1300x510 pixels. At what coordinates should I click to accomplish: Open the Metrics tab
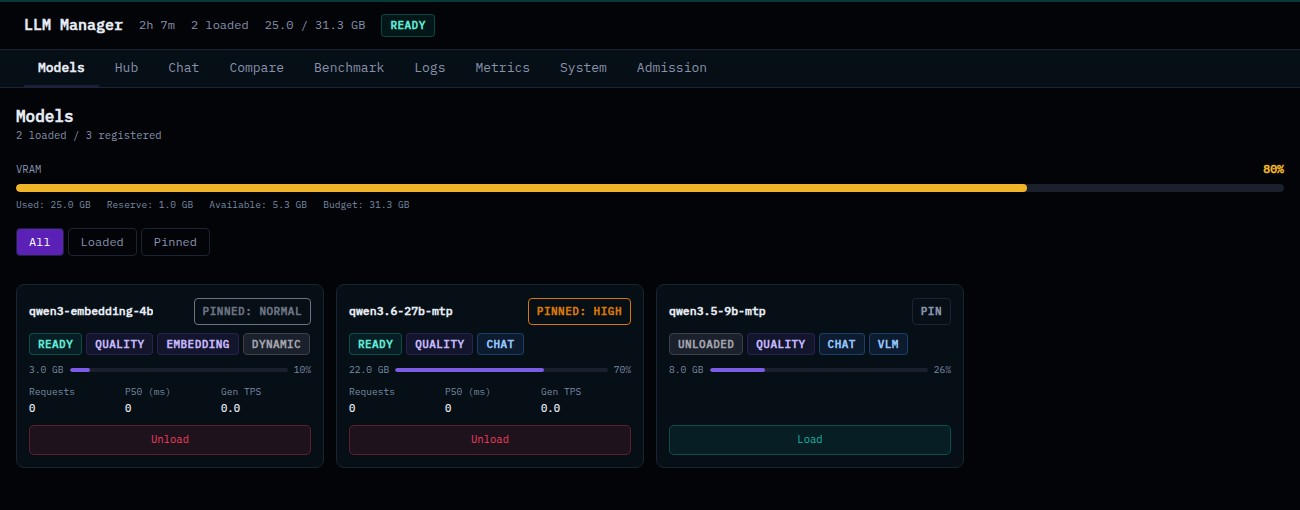(502, 68)
